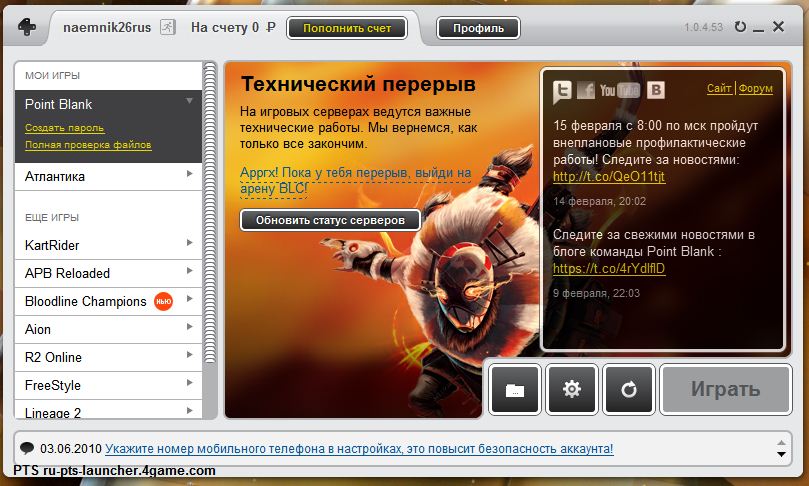Click the Пополнить счет button
Viewport: 809px width, 486px height.
347,28
